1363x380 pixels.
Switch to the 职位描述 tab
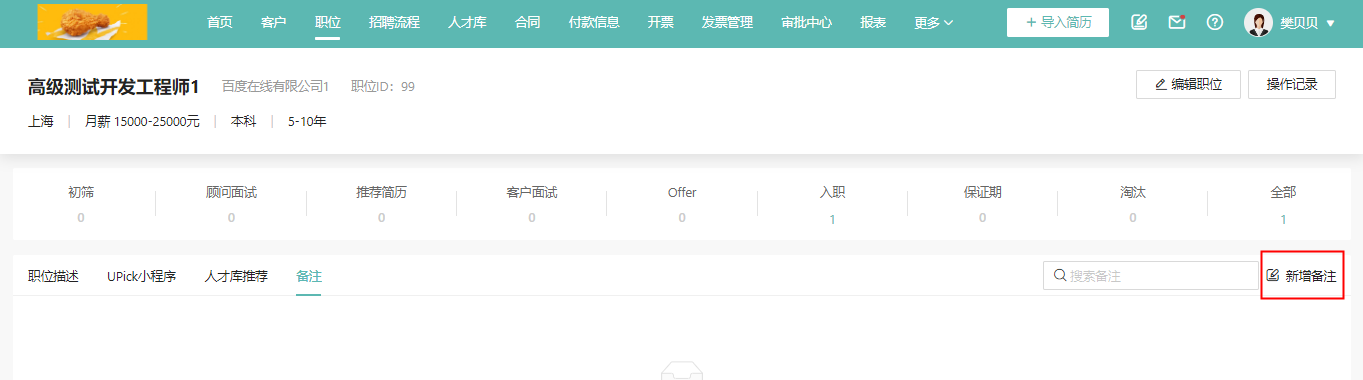point(53,276)
